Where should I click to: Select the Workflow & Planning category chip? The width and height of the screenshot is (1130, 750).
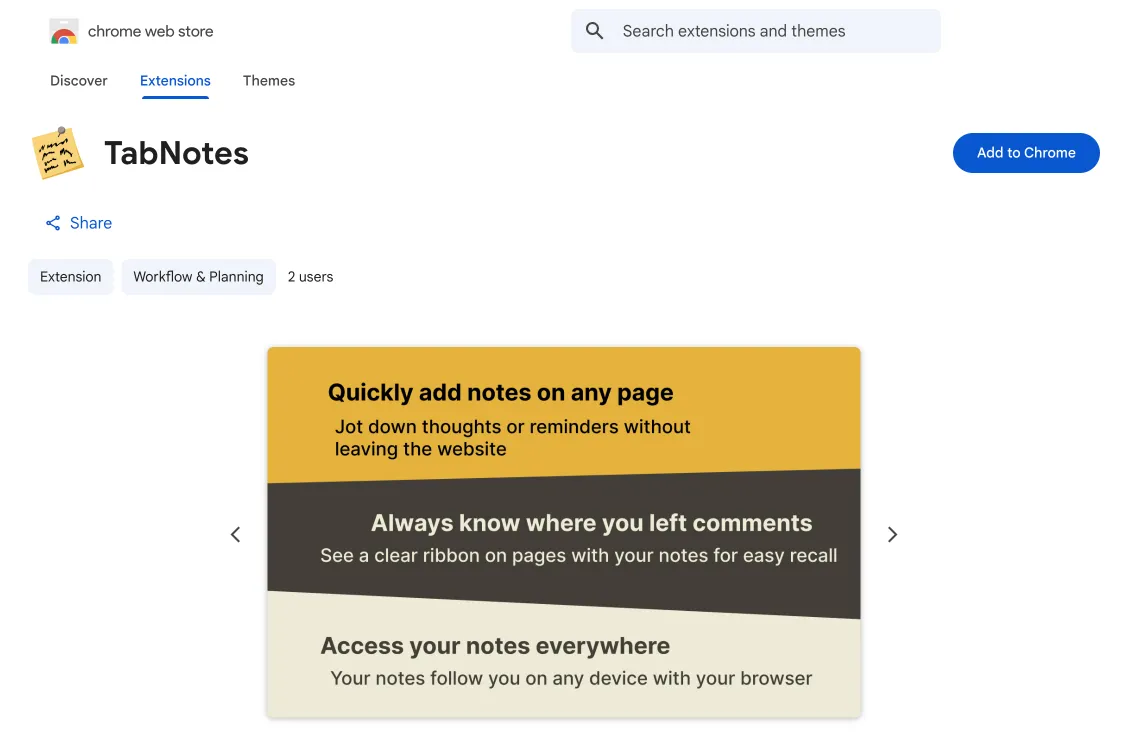pos(198,276)
